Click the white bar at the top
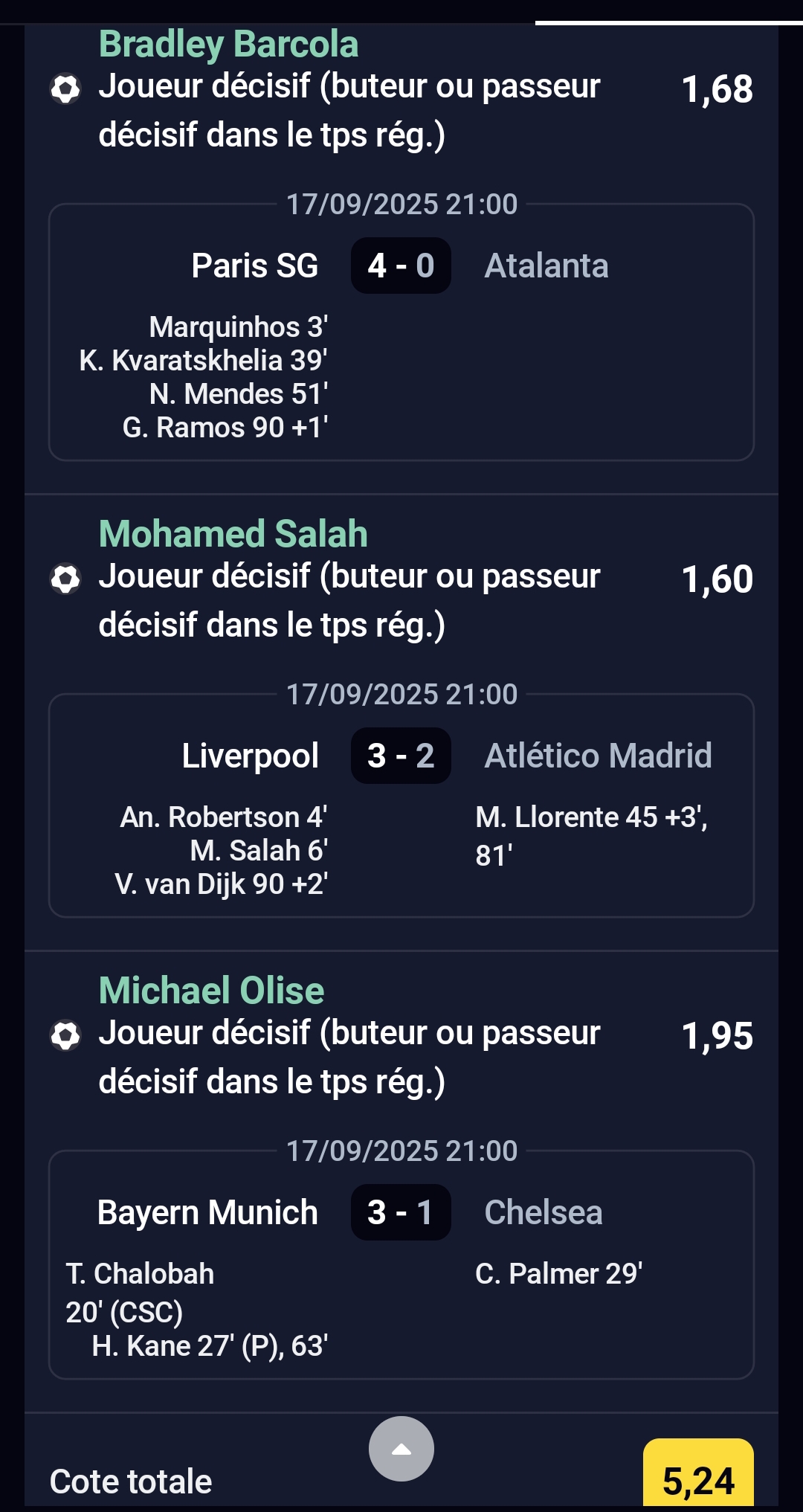Viewport: 803px width, 1512px height. click(668, 22)
